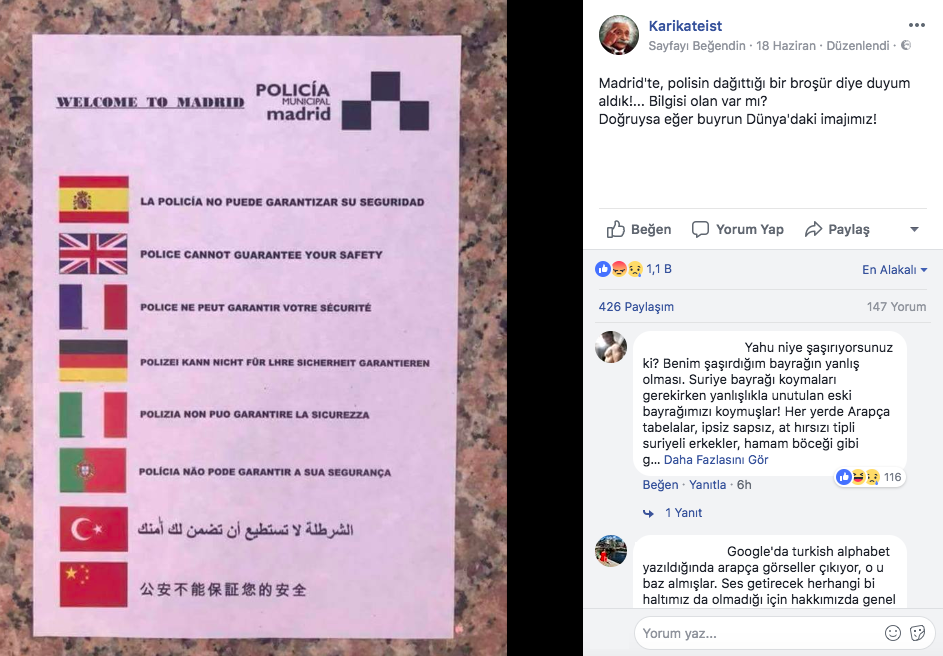Open the Karikateist page name link
Image resolution: width=943 pixels, height=656 pixels.
tap(685, 26)
